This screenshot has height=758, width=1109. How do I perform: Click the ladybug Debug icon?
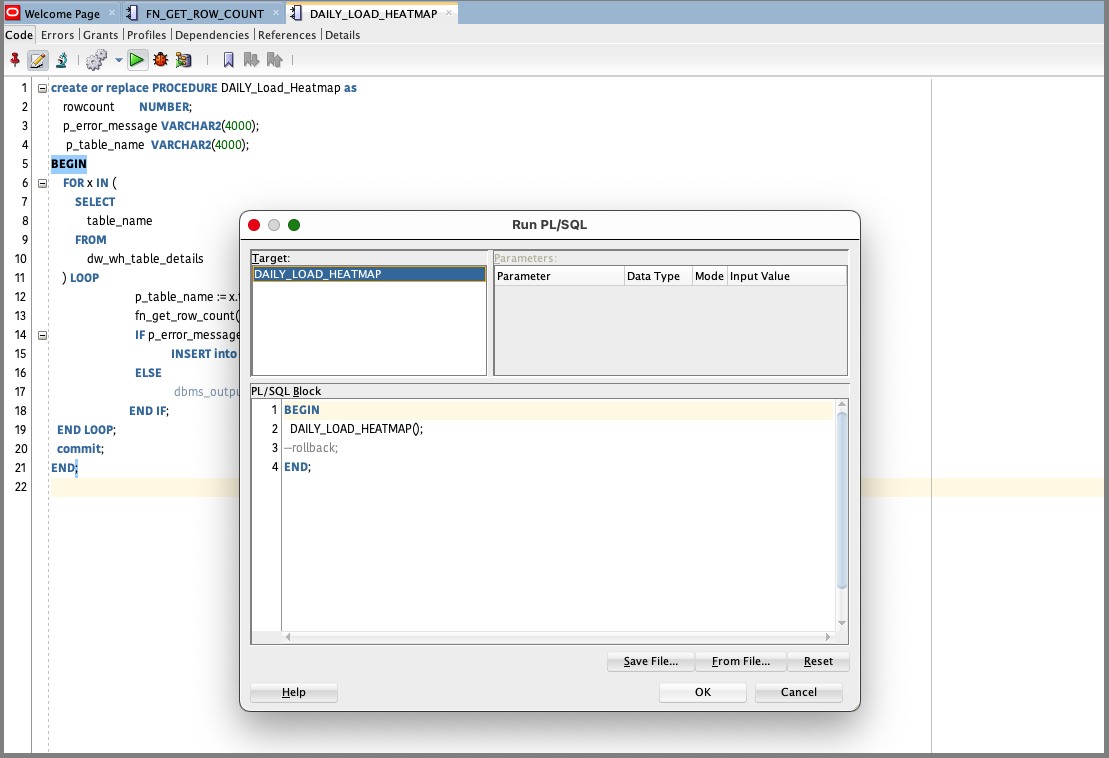pyautogui.click(x=161, y=60)
